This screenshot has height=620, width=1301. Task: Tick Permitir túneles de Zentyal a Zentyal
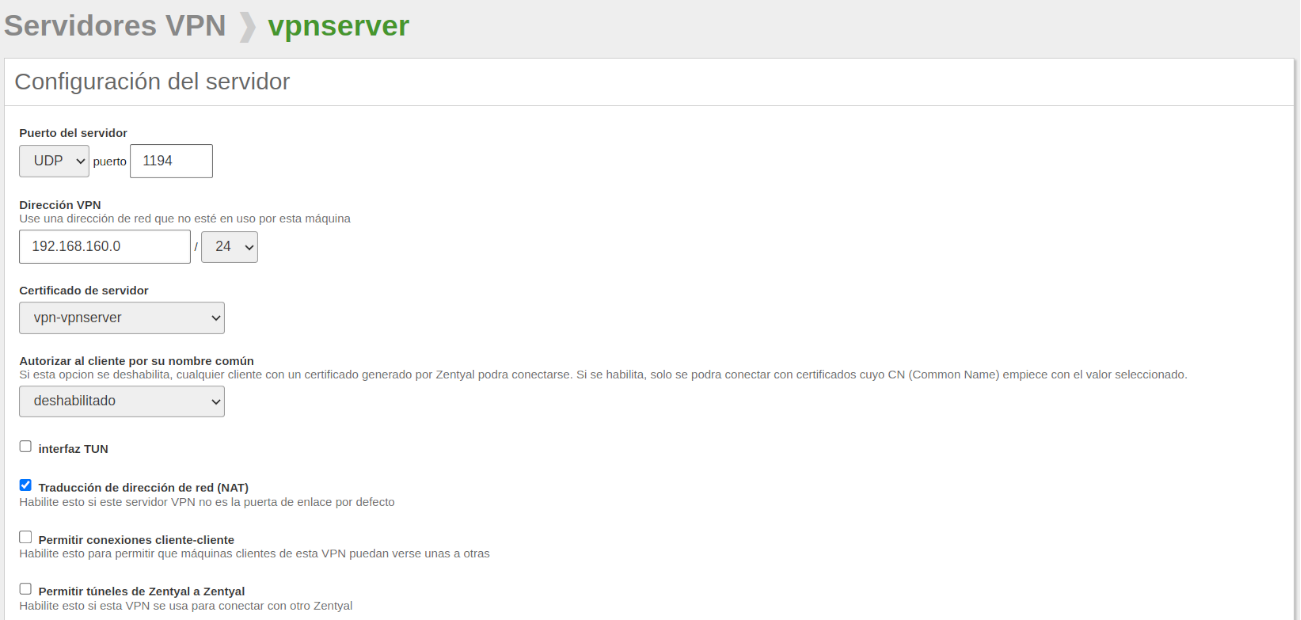coord(26,590)
